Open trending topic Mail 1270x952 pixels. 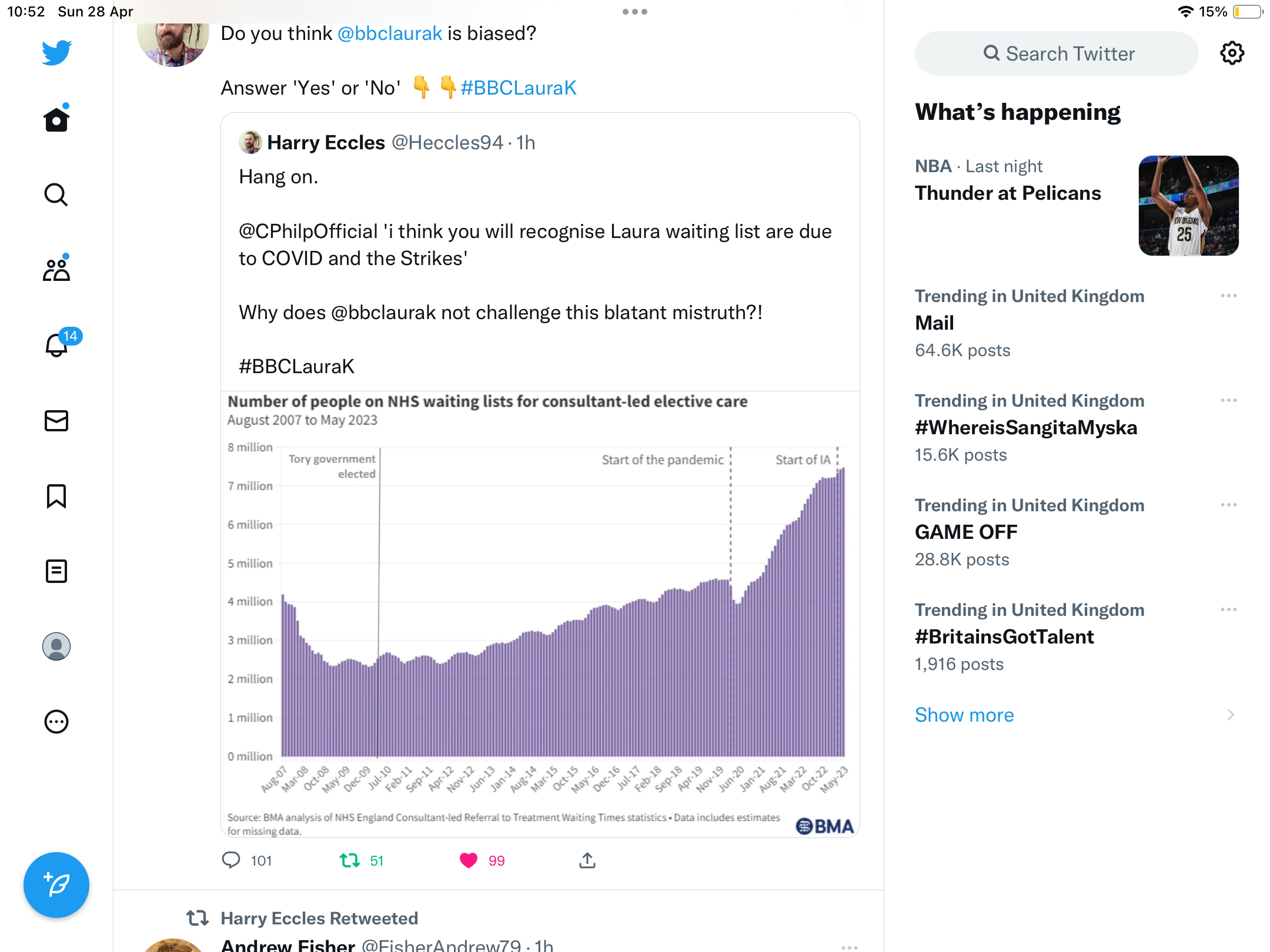pos(935,323)
